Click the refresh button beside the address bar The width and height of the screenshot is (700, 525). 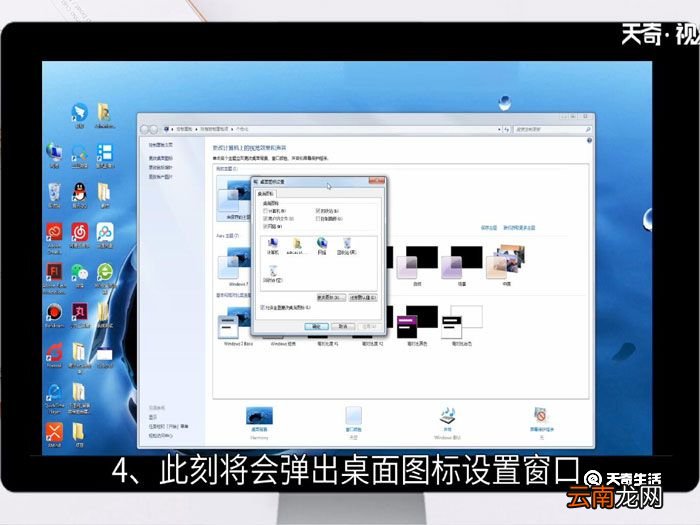tap(506, 129)
